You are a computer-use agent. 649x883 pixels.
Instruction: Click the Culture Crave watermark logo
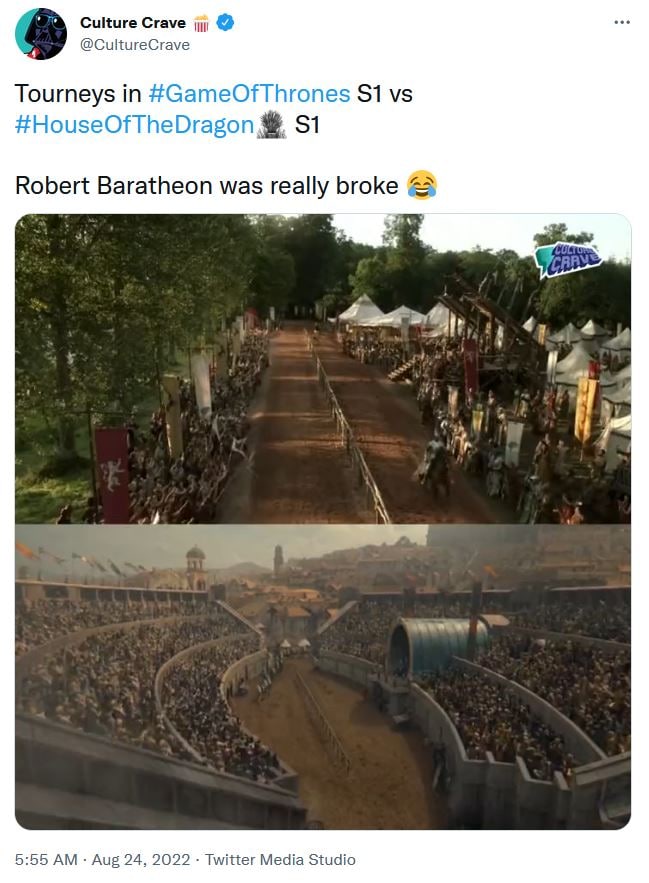(568, 259)
